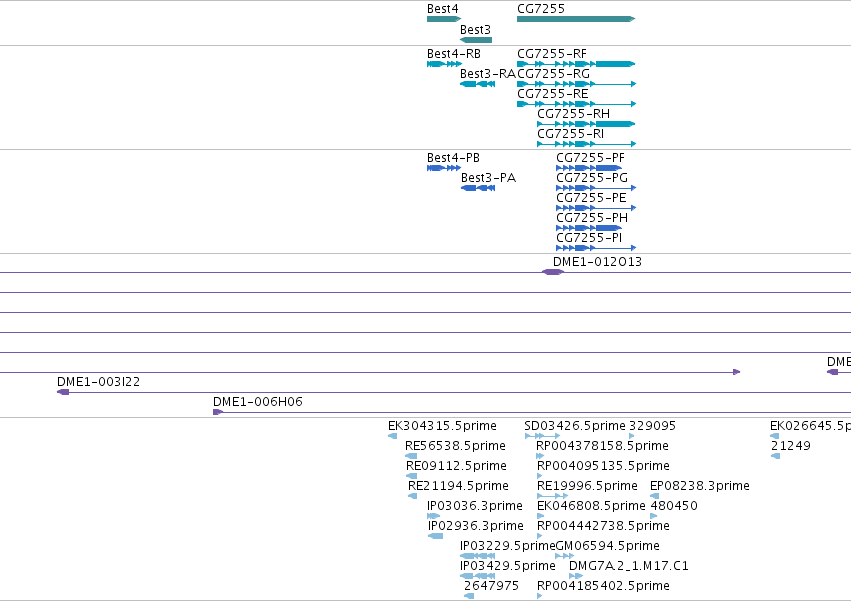Select transcript CG7255-RG
Image resolution: width=851 pixels, height=601 pixels.
click(x=576, y=84)
